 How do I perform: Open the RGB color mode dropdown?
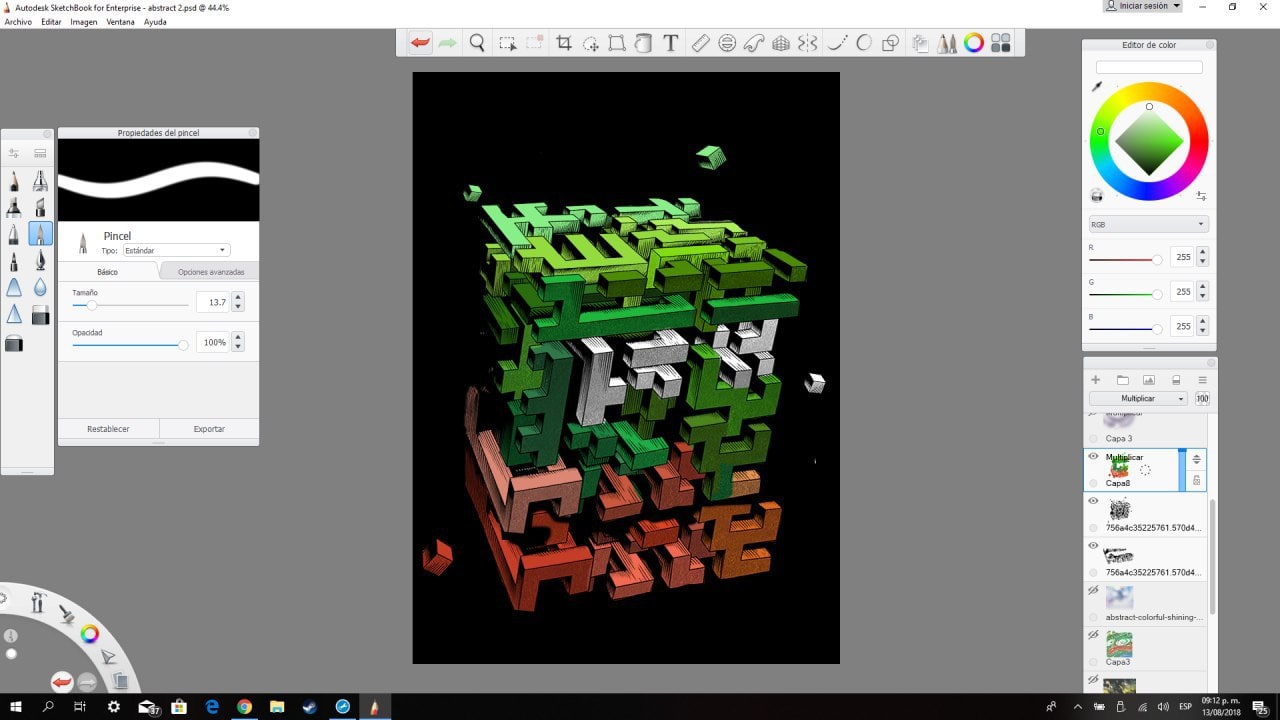pos(1149,224)
